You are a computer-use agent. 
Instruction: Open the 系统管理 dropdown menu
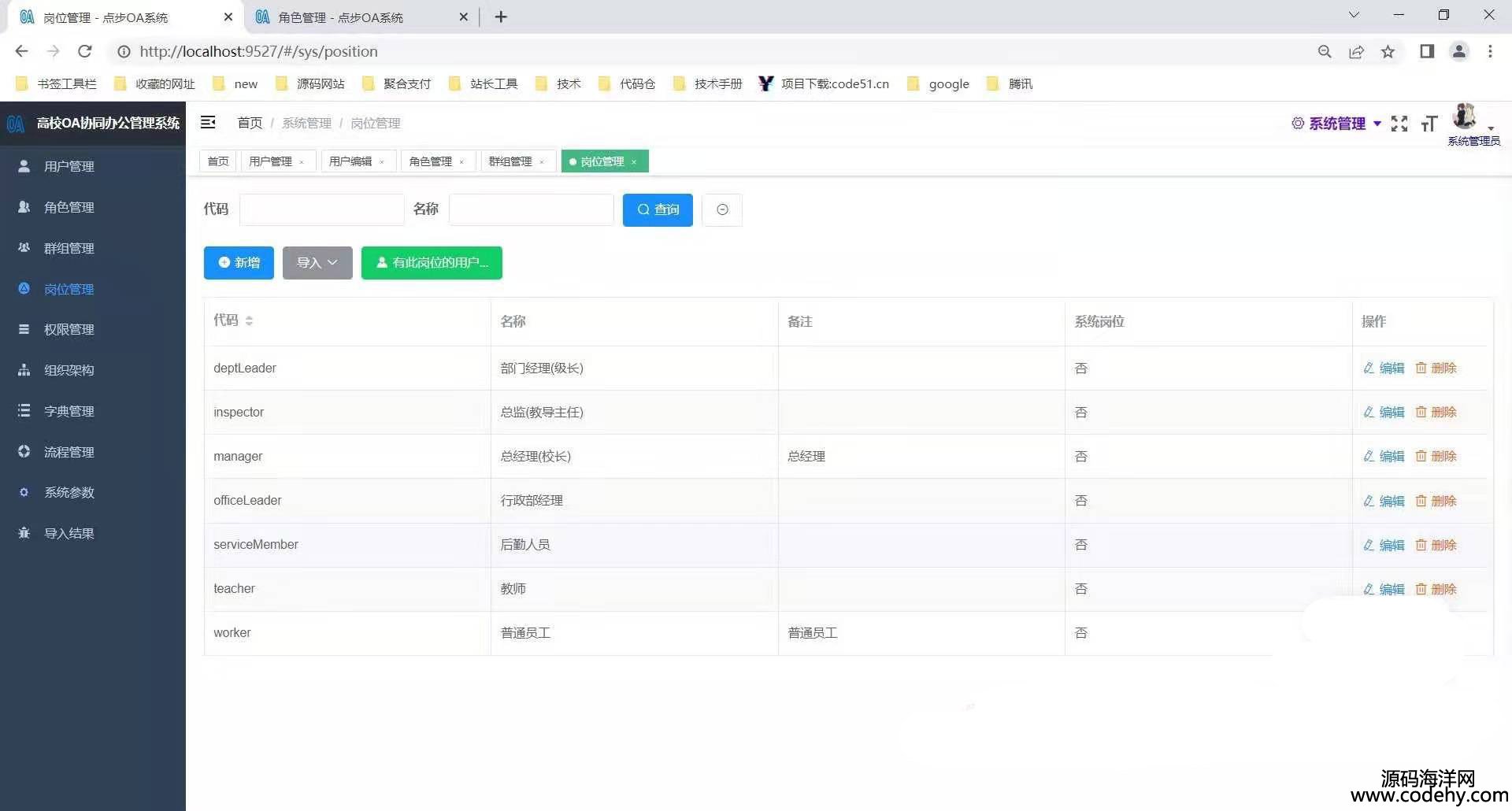click(1336, 124)
